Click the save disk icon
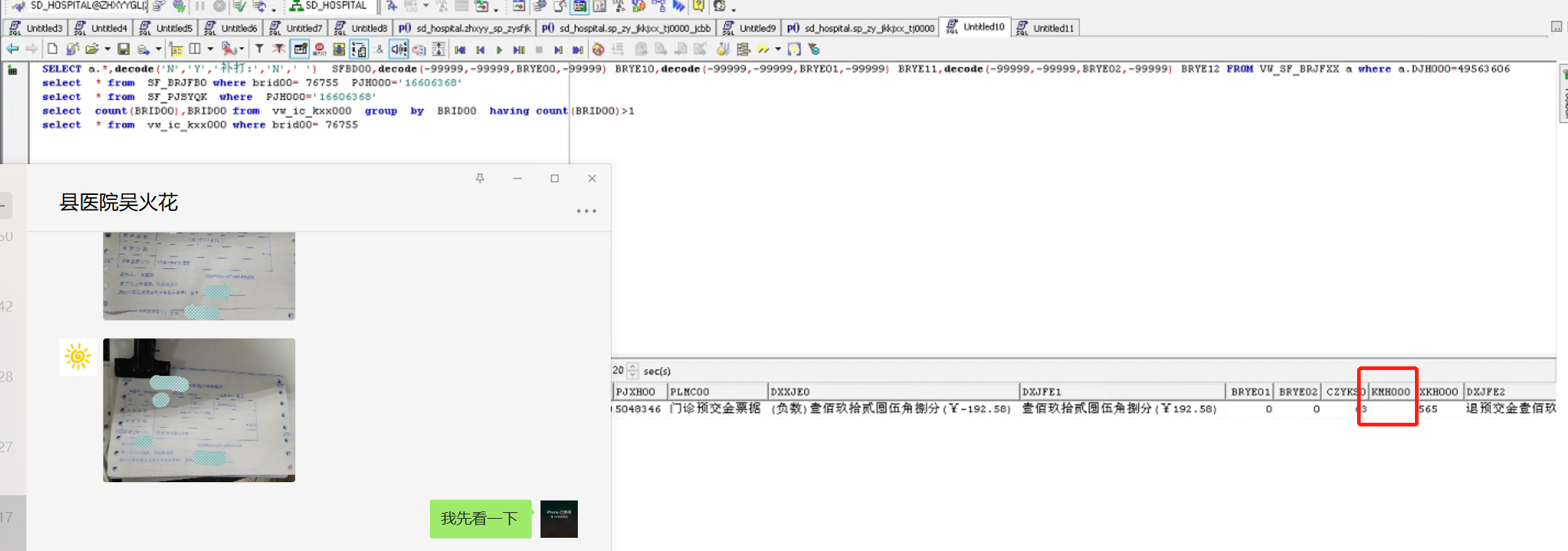The height and width of the screenshot is (551, 1568). click(x=124, y=49)
